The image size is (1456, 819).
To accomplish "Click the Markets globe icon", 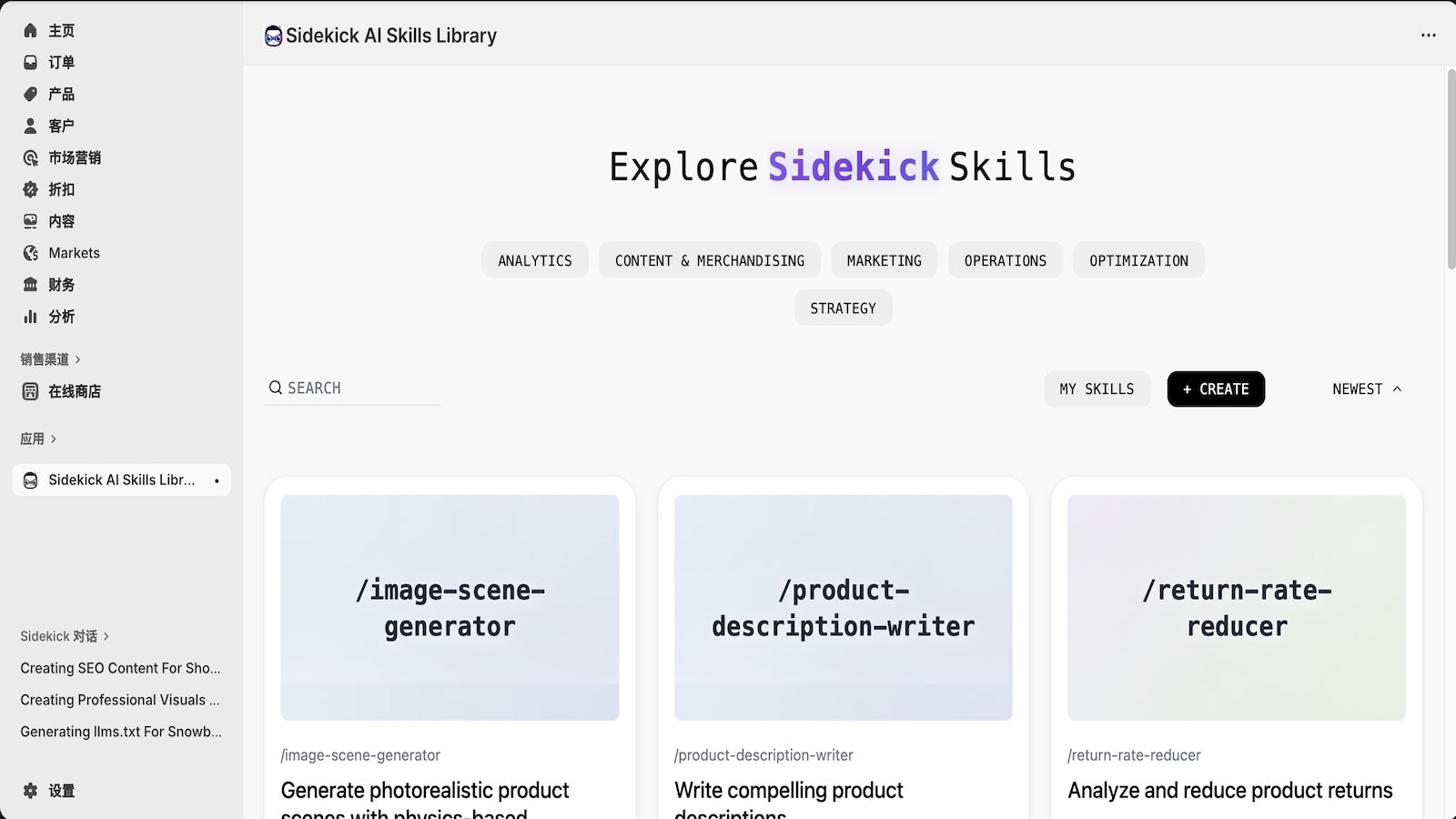I will click(30, 254).
